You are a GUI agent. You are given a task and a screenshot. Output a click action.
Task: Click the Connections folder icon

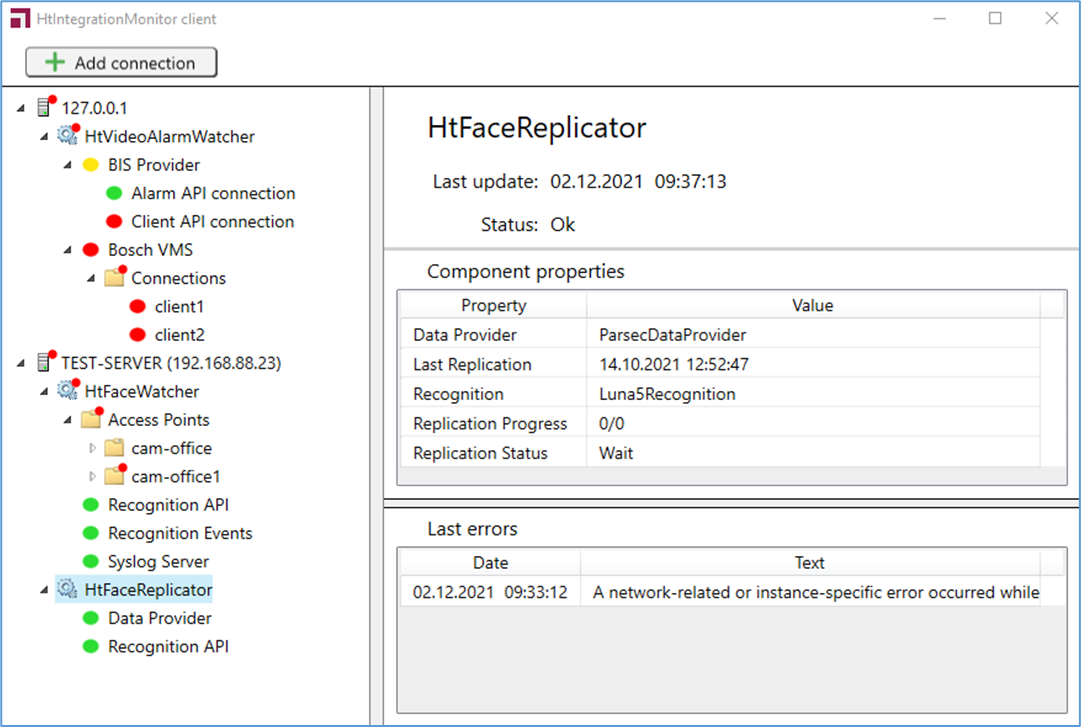(x=115, y=278)
